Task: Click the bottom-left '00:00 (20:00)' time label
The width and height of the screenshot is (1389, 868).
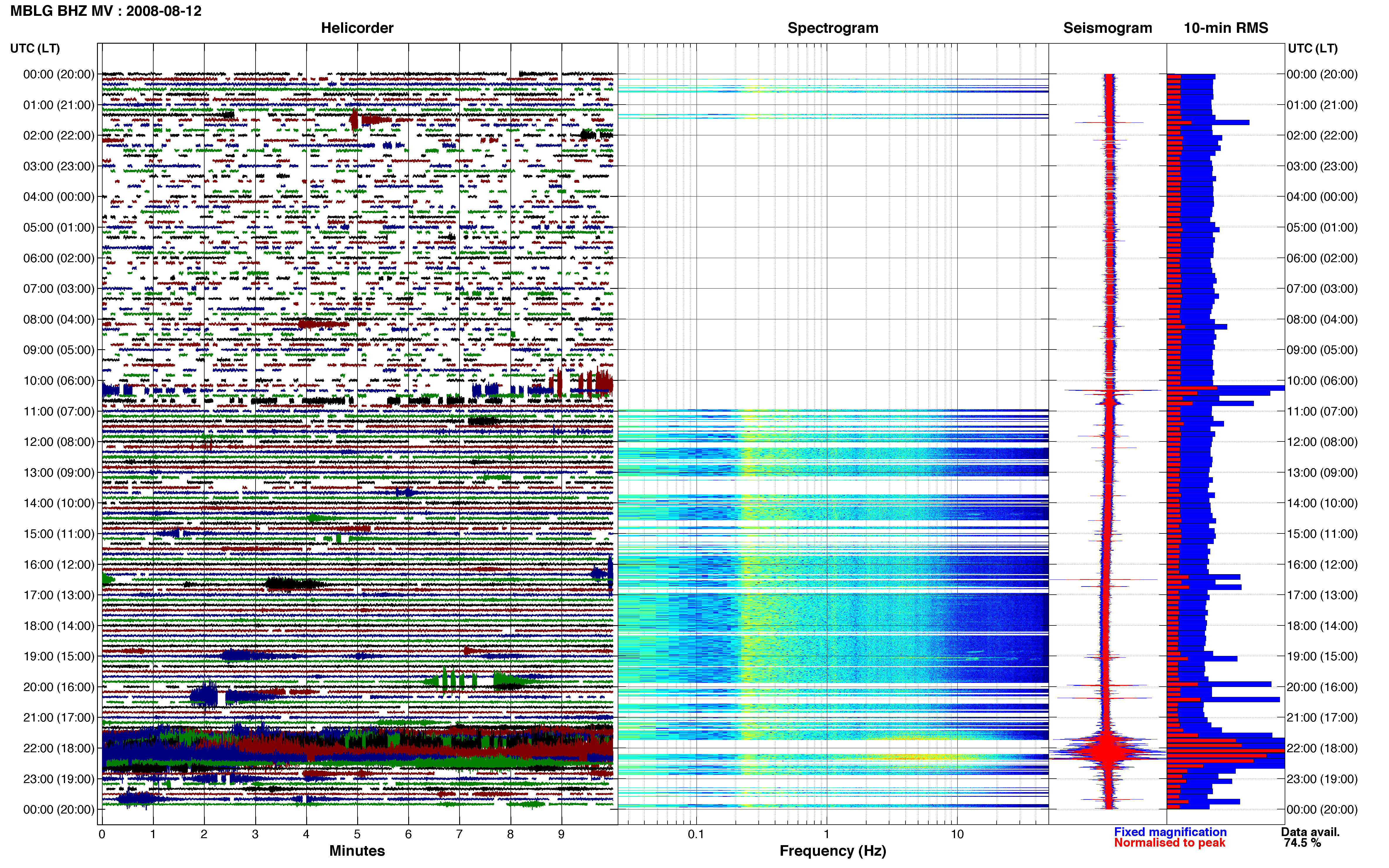Action: point(59,809)
